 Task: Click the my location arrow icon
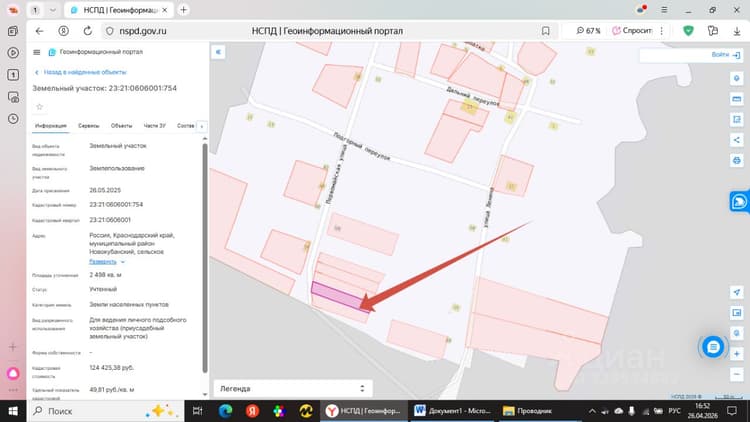click(737, 292)
